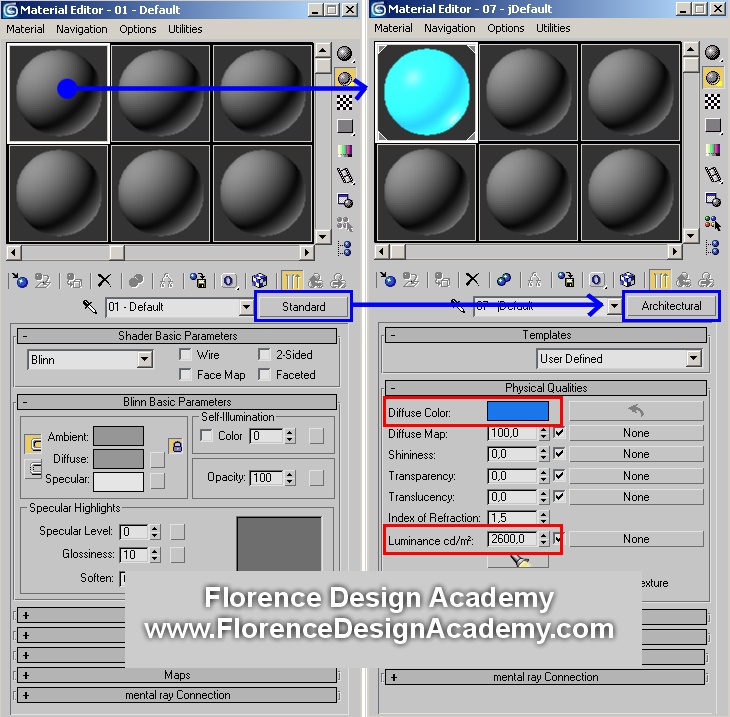
Task: Enable the 2-Sided checkbox
Action: pos(264,355)
